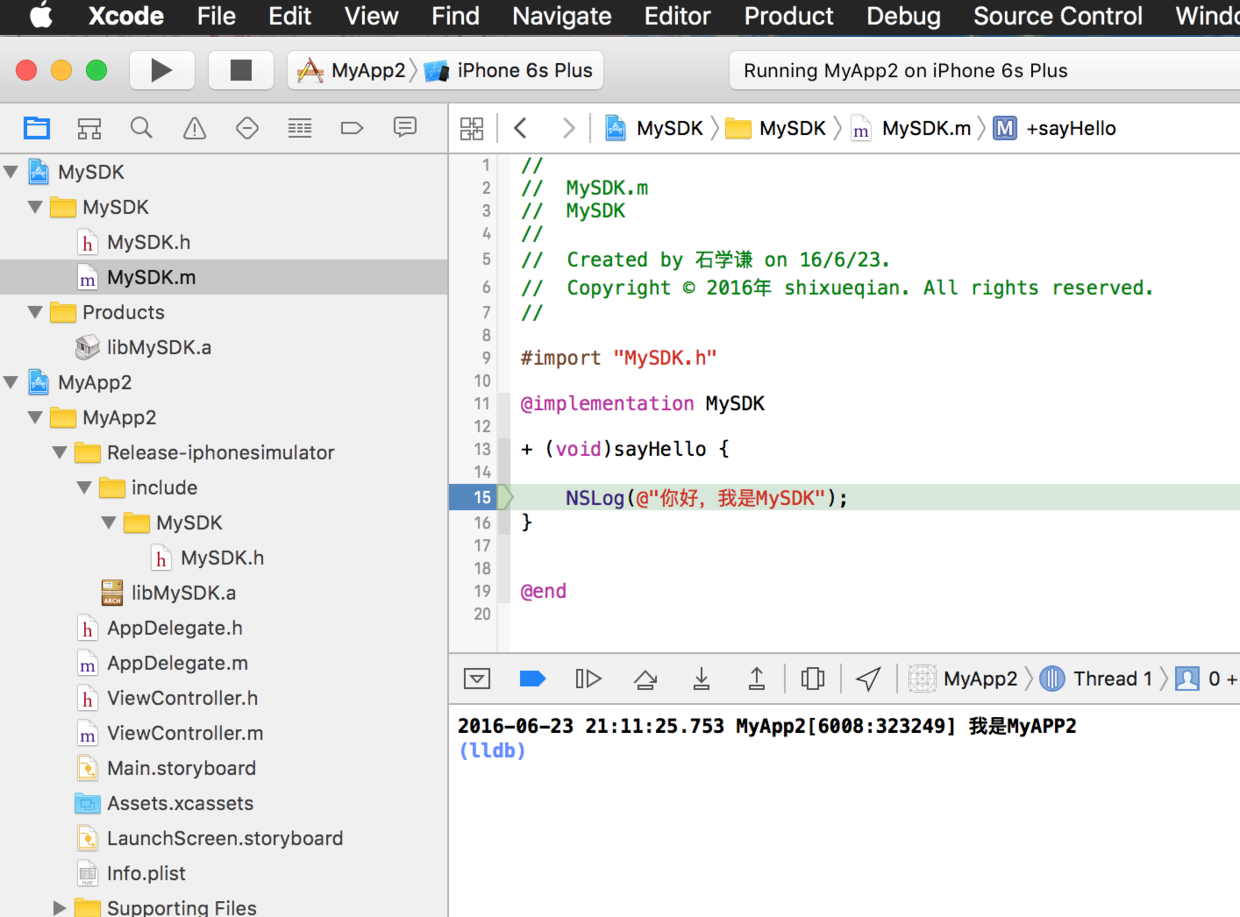Choose the iPhone 6s Plus destination
Screen dimensions: 1240x917
[510, 70]
